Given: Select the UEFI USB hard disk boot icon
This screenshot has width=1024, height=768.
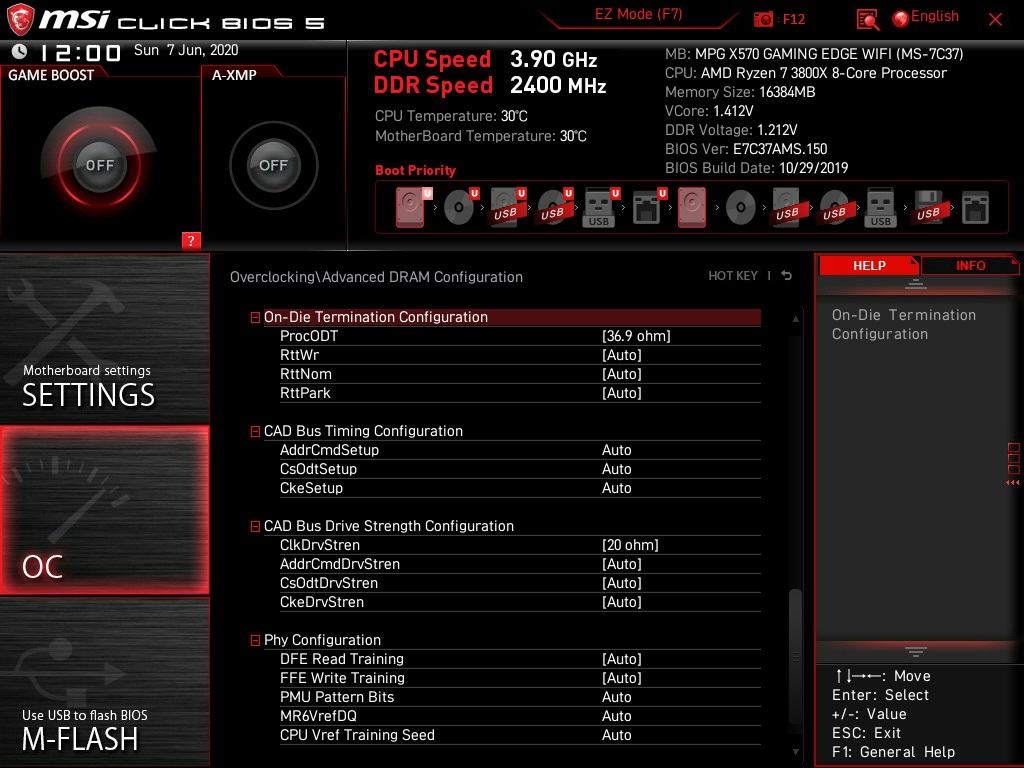Looking at the screenshot, I should tap(508, 207).
